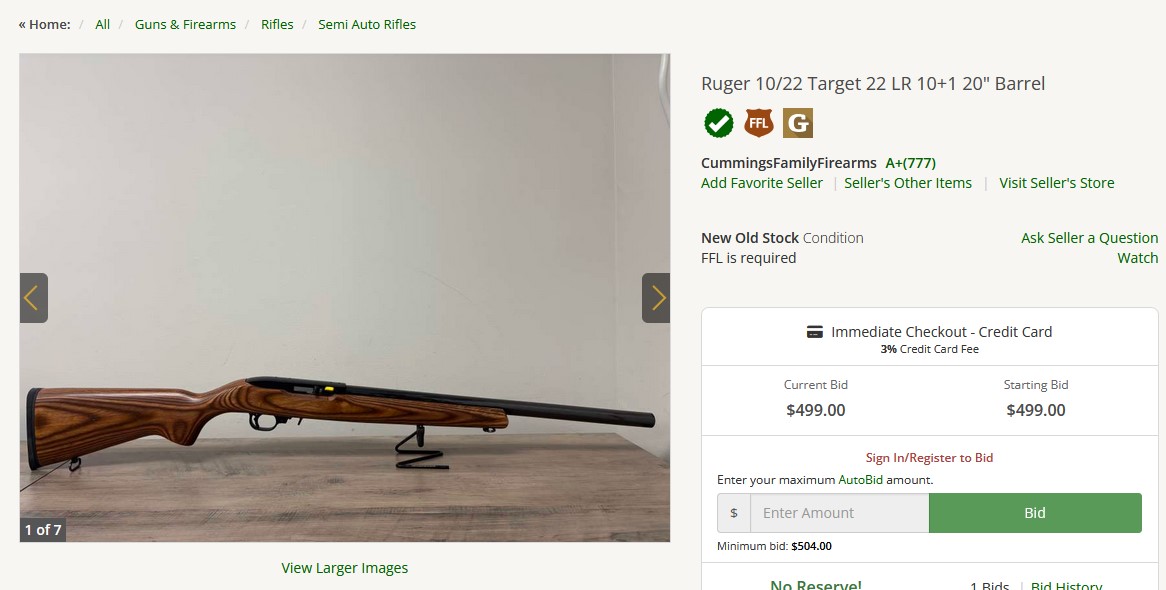Click the FFL shield badge icon
Screen dimensions: 1166x590
758,123
